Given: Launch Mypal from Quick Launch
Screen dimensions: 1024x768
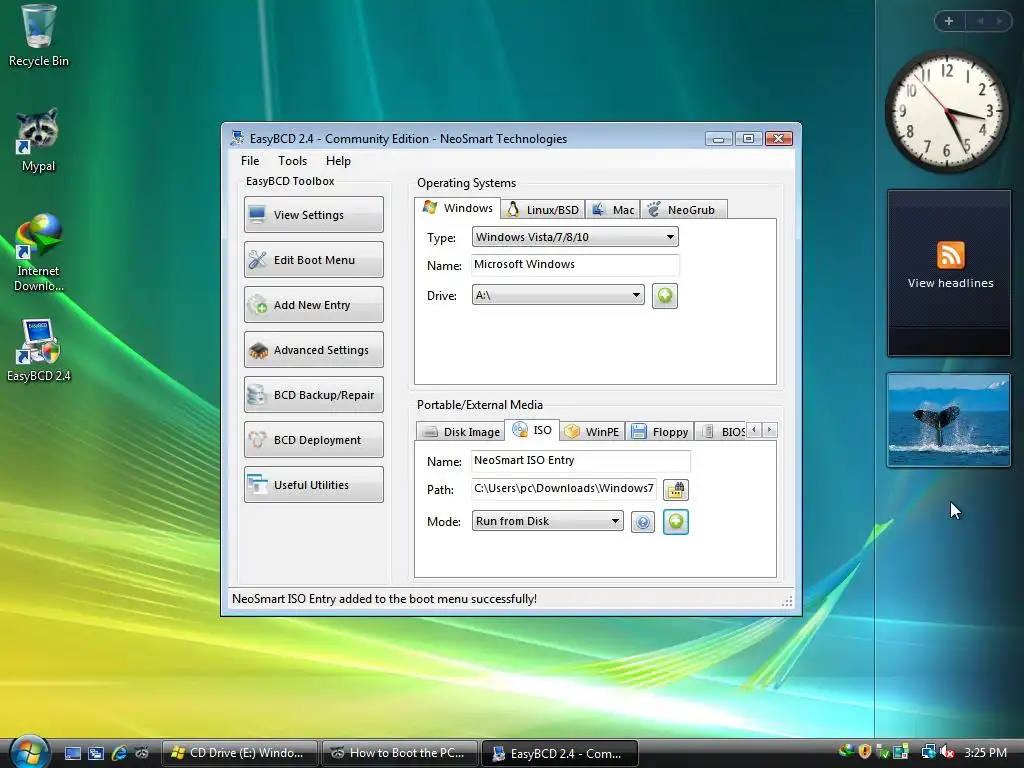Looking at the screenshot, I should (x=142, y=753).
